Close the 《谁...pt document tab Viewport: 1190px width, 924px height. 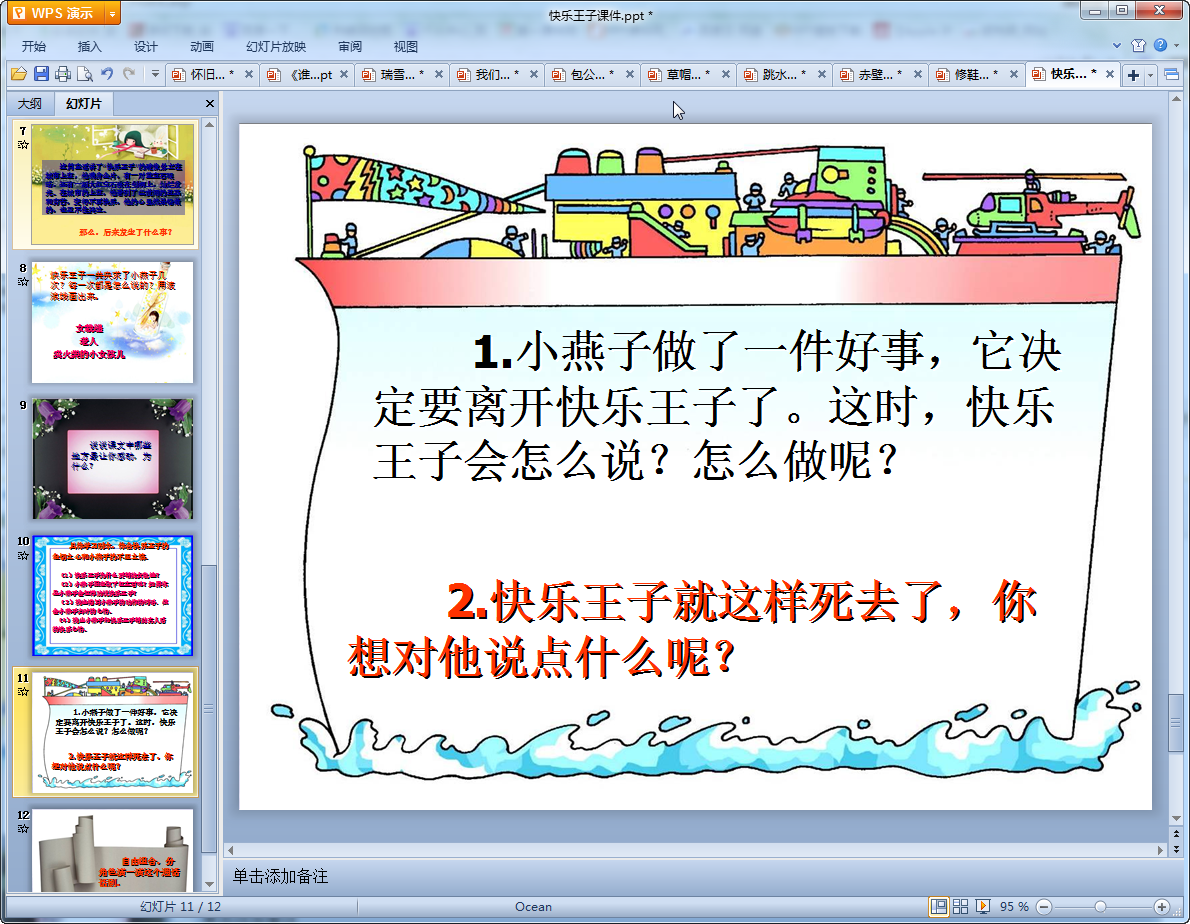(344, 74)
